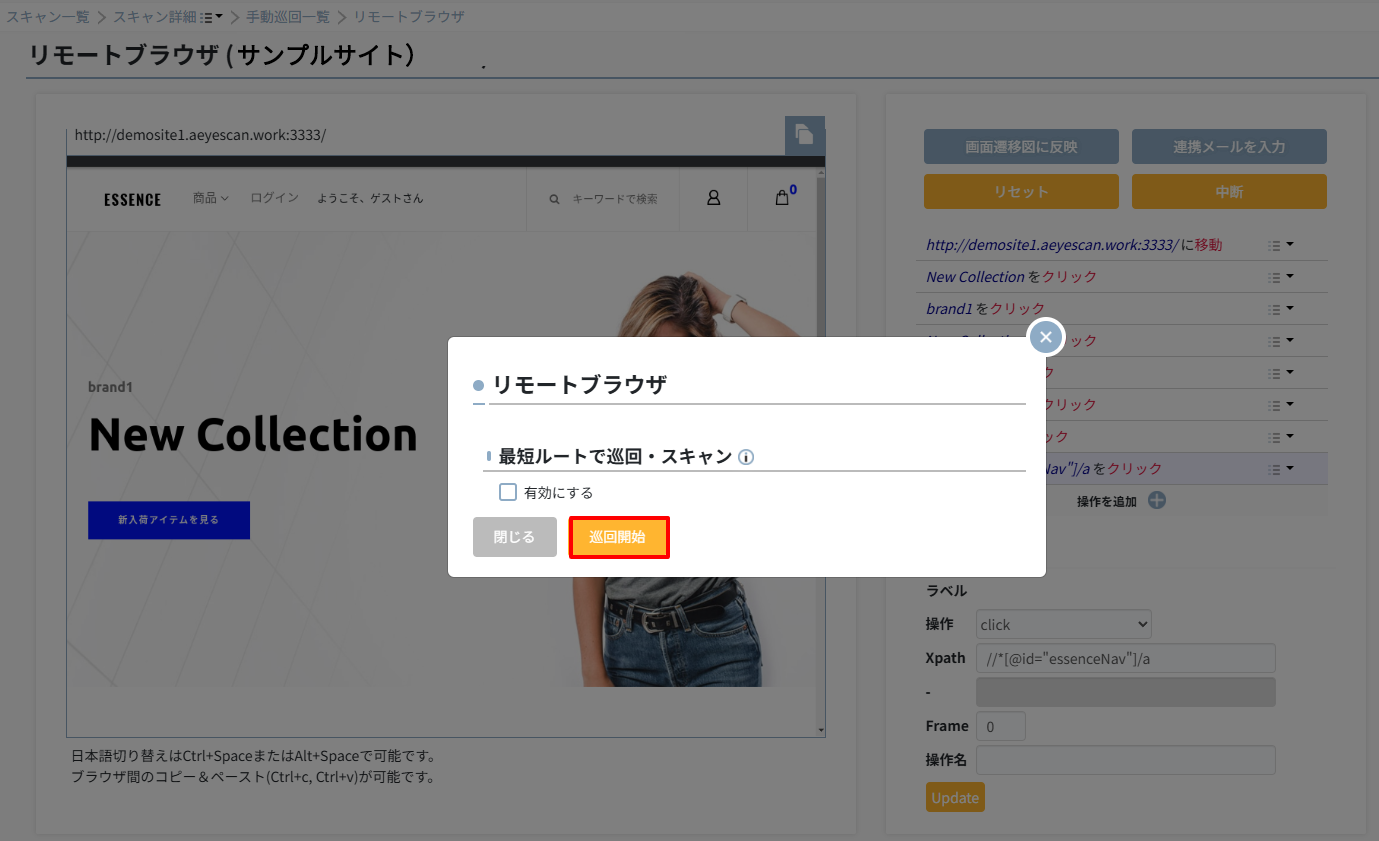Click the info icon beside 最短ルートで巡回・スキャン
The width and height of the screenshot is (1379, 841).
tap(745, 457)
